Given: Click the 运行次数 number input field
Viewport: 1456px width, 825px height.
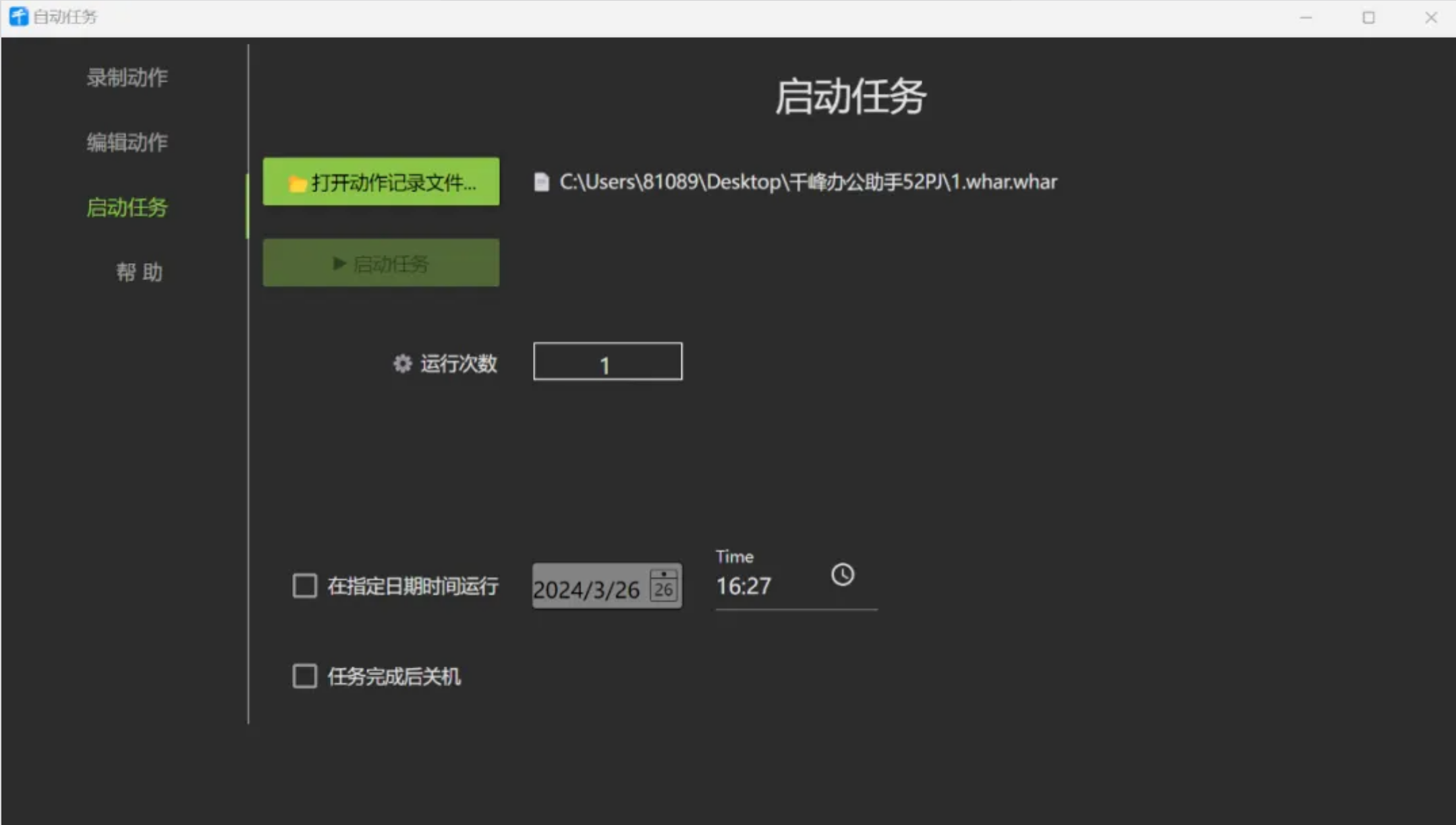Looking at the screenshot, I should pyautogui.click(x=607, y=362).
